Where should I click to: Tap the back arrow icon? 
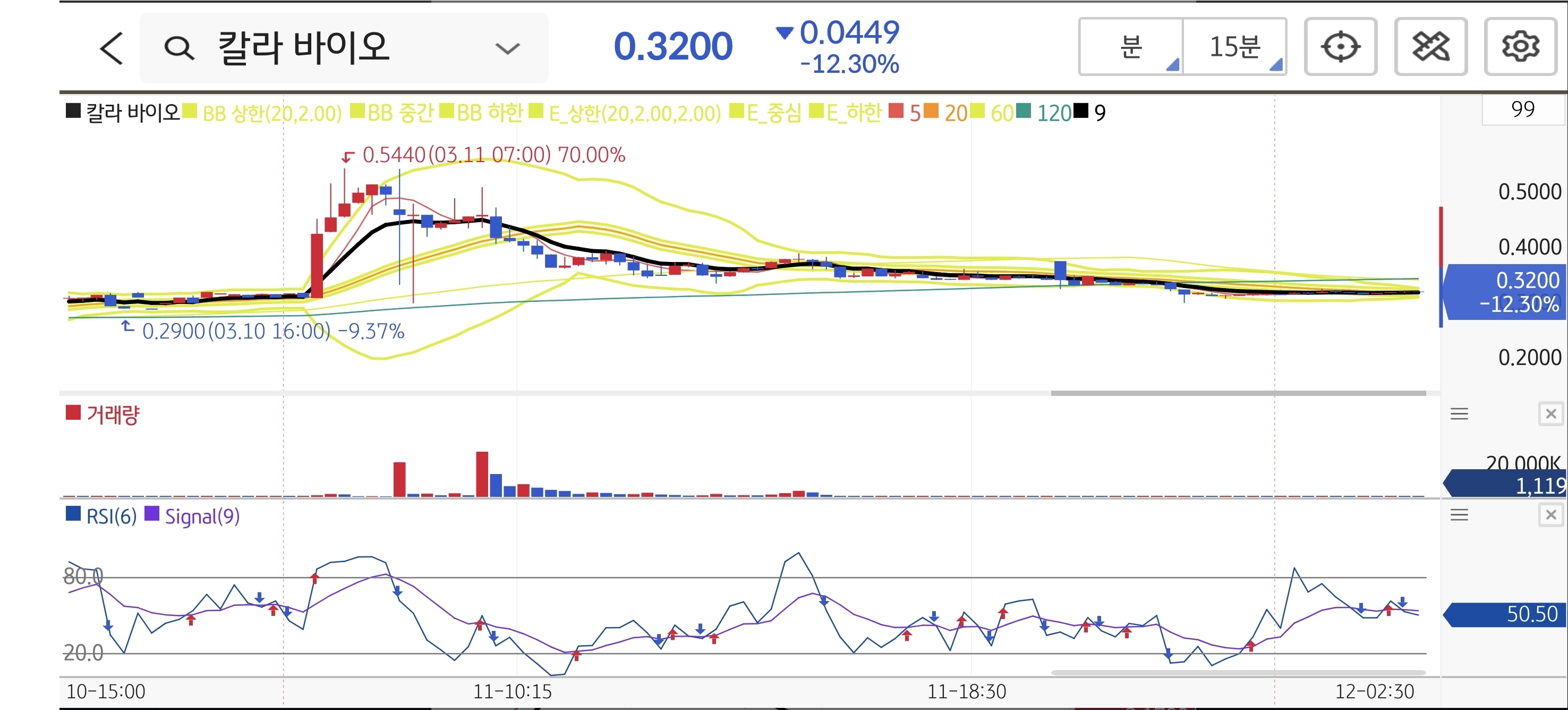[x=112, y=49]
